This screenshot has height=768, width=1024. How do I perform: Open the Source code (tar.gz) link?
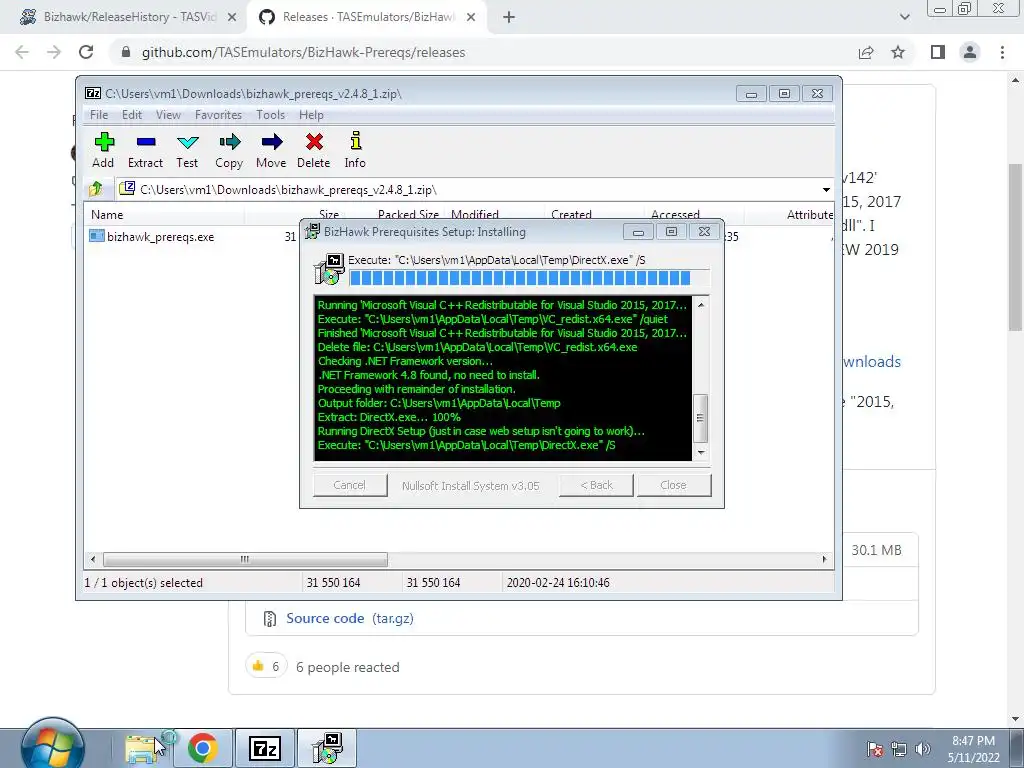[349, 618]
